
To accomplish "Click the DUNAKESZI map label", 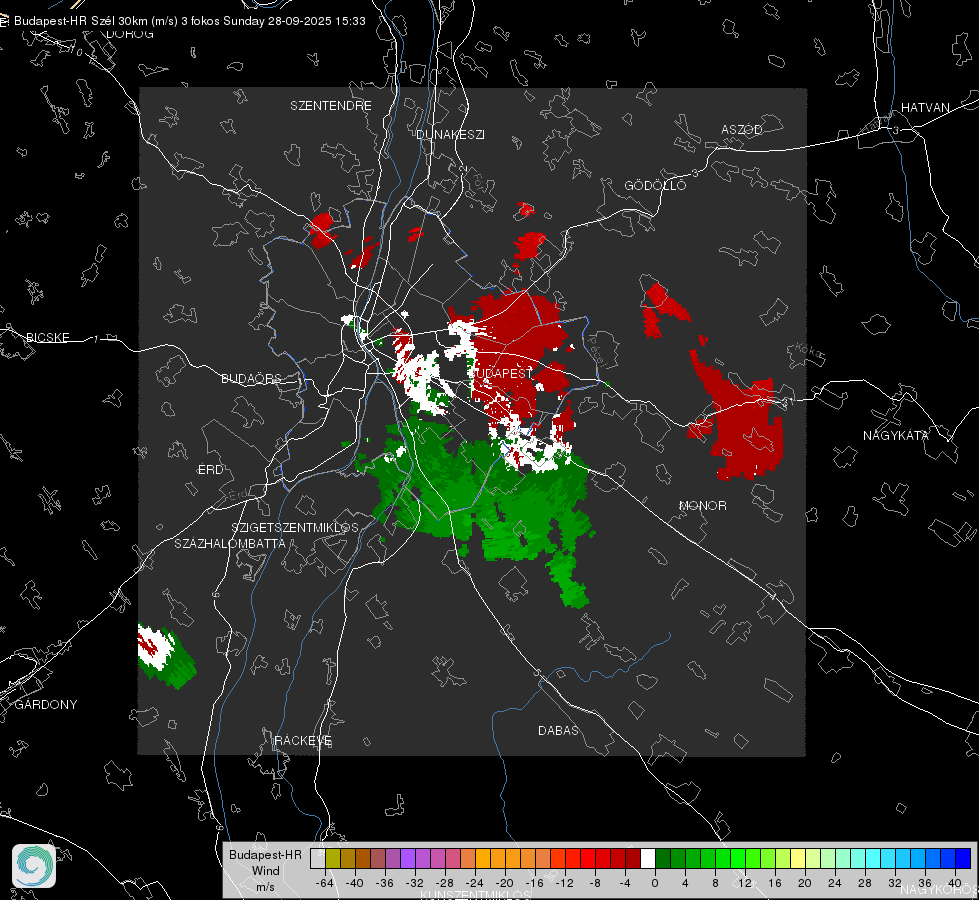I will [450, 135].
